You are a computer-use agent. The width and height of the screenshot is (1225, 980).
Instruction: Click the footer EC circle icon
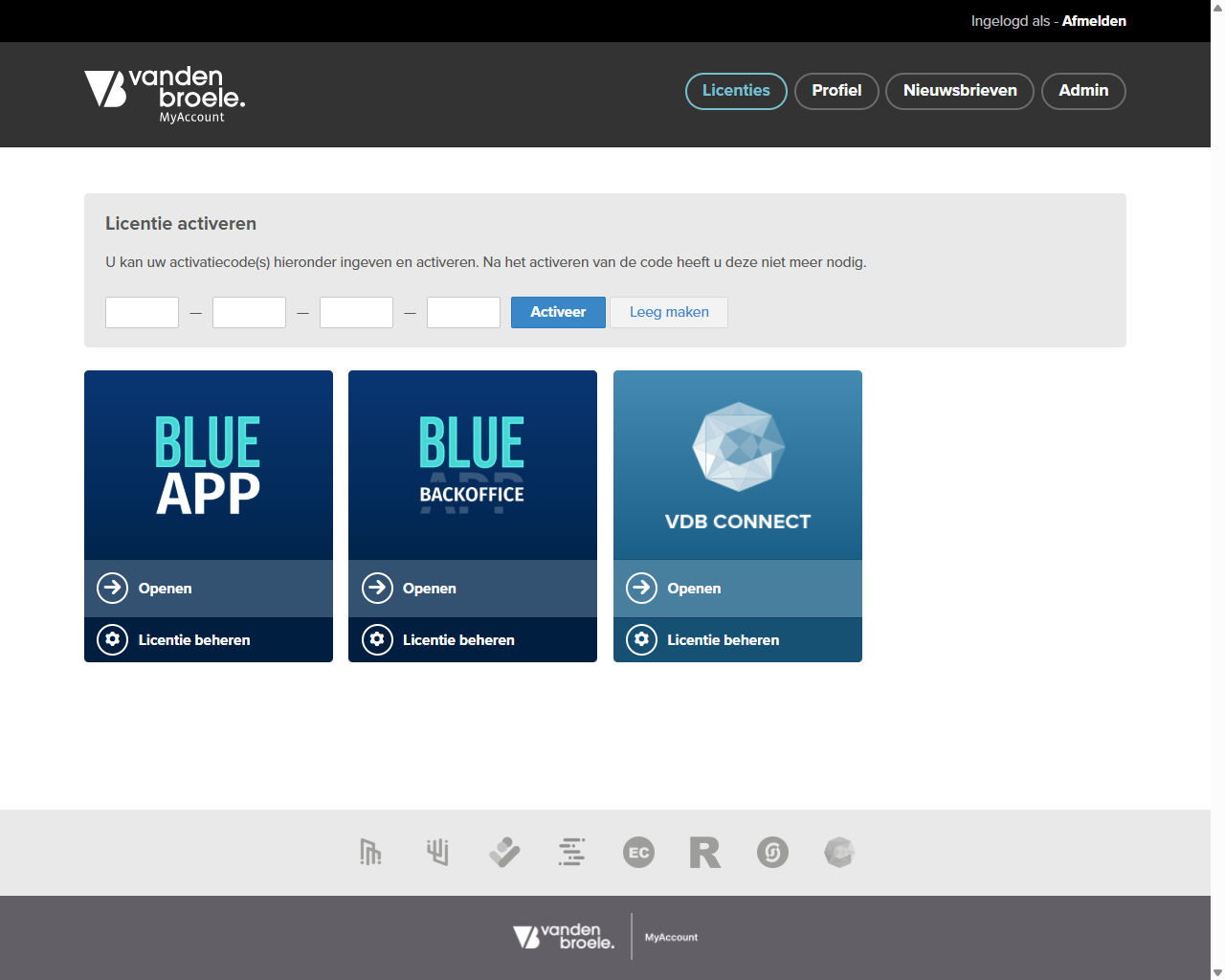[x=638, y=852]
